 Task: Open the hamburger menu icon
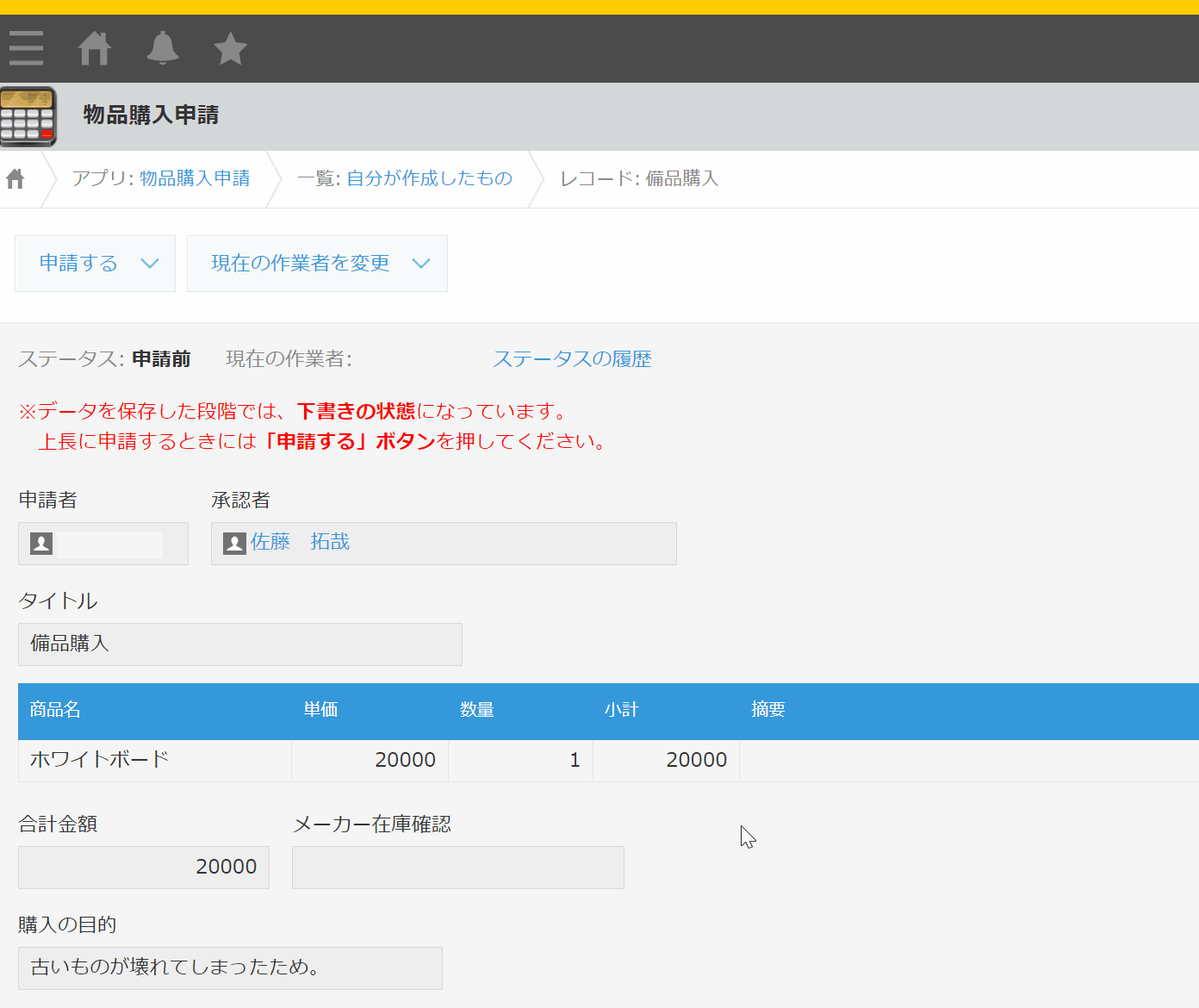(x=26, y=48)
